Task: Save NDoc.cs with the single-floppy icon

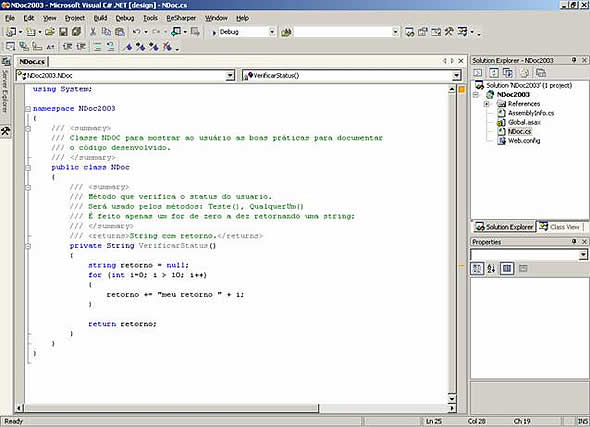Action: coord(63,32)
